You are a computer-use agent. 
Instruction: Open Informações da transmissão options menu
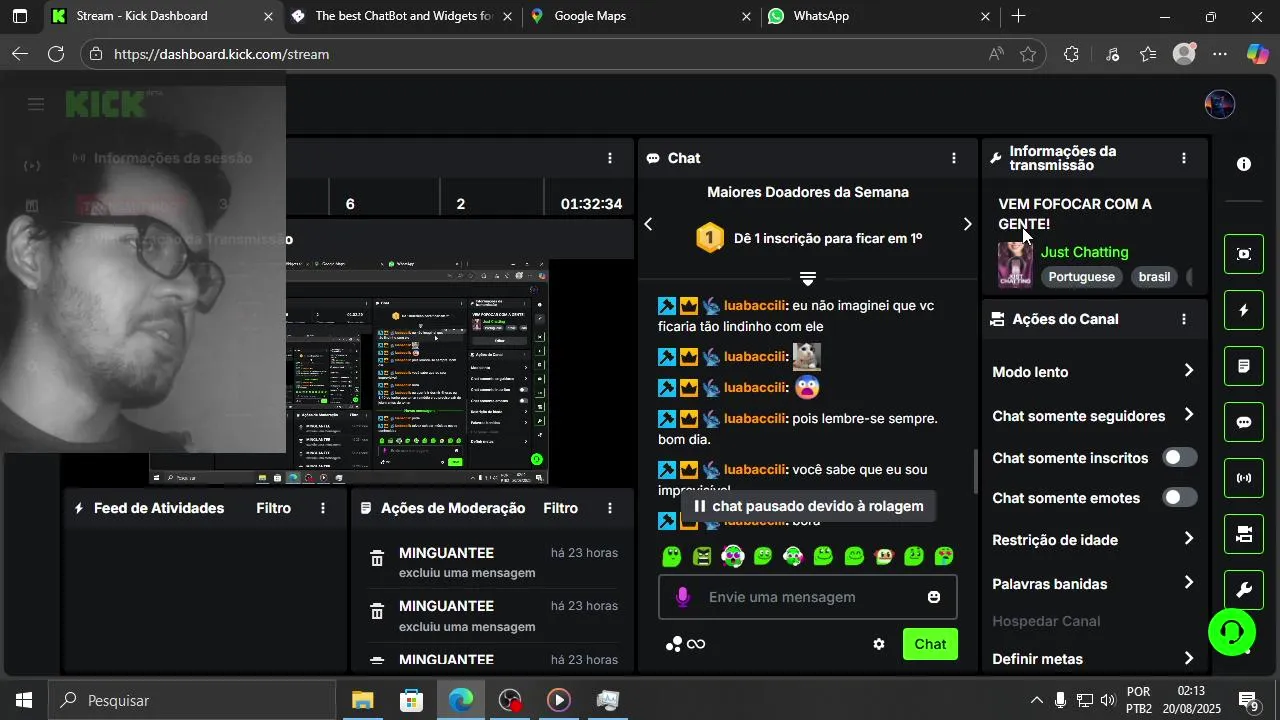point(1184,158)
